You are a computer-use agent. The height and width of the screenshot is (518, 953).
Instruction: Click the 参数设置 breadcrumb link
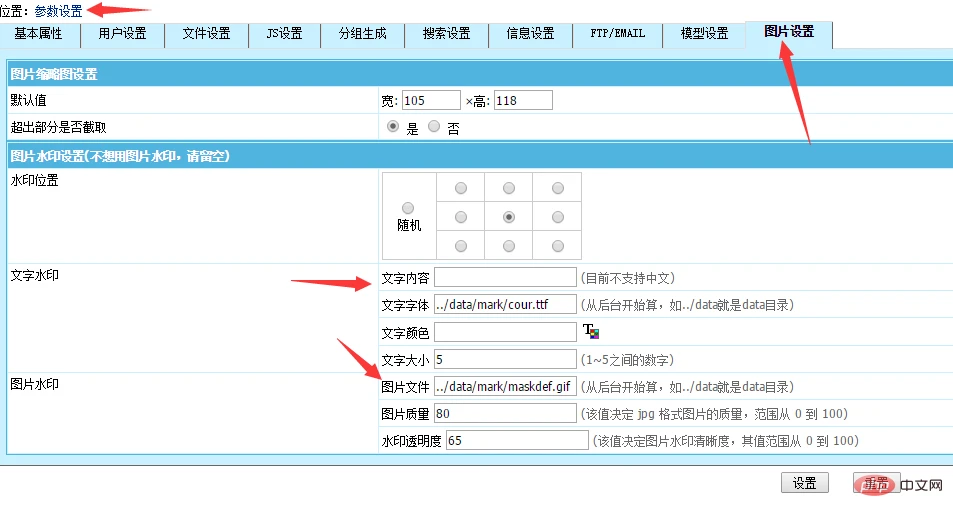pyautogui.click(x=58, y=11)
